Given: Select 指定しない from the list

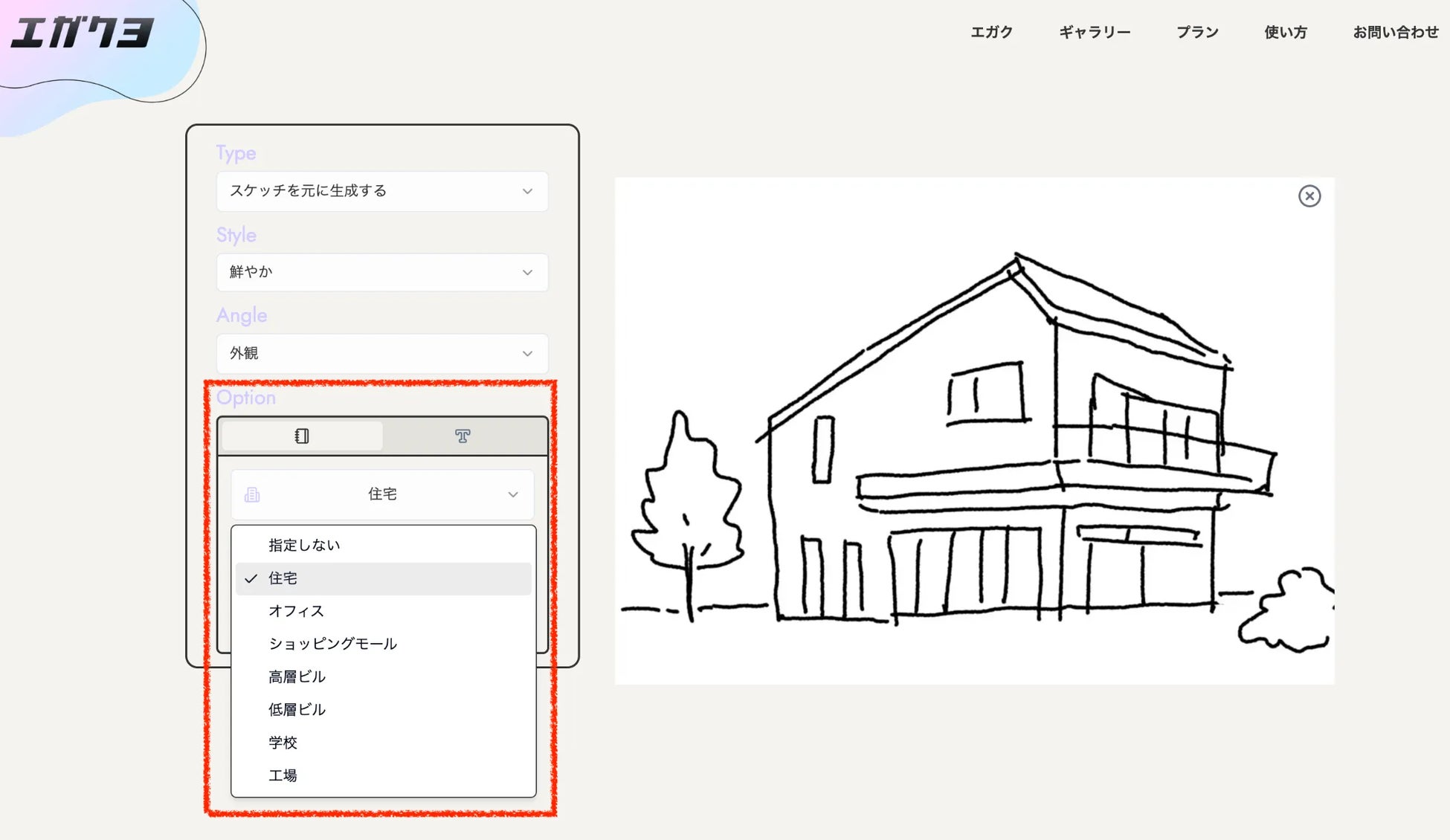Looking at the screenshot, I should [304, 545].
